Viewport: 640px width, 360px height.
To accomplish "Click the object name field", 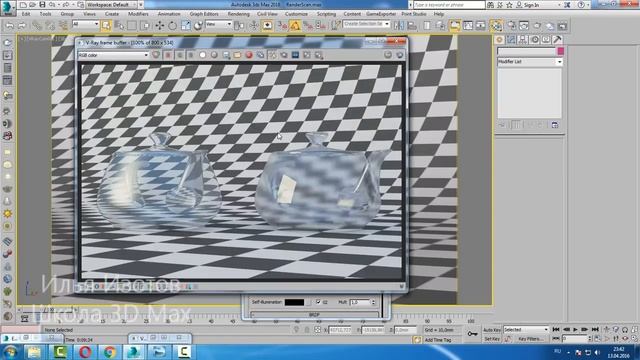I will pyautogui.click(x=527, y=51).
